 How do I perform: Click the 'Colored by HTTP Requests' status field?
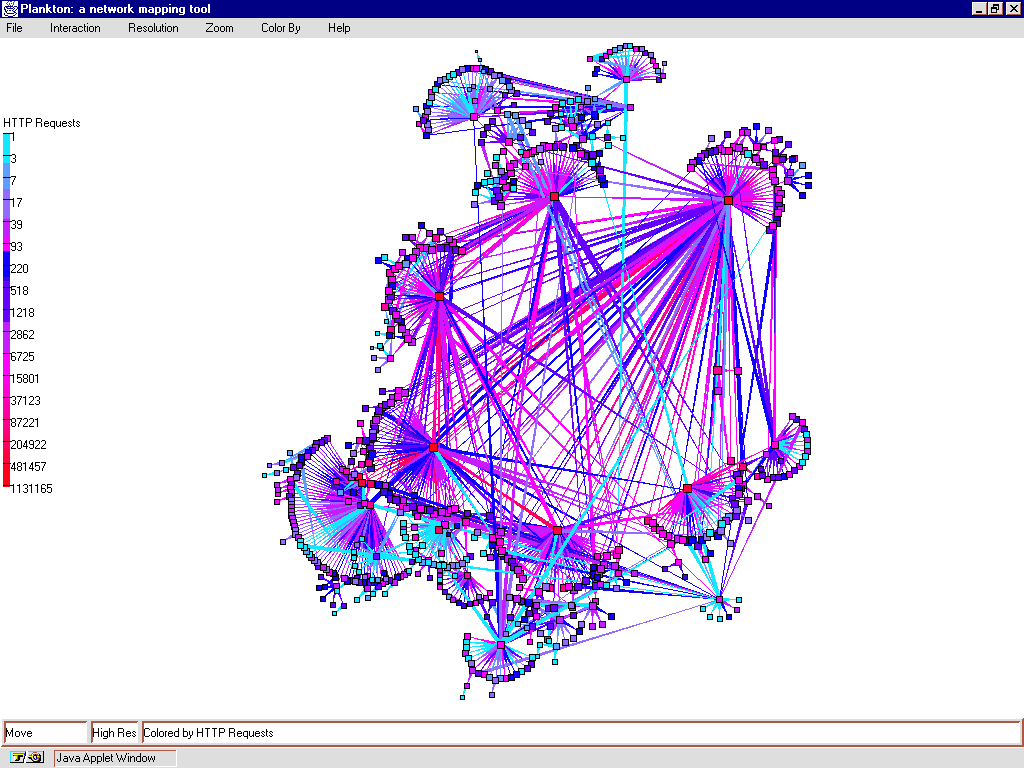[580, 733]
